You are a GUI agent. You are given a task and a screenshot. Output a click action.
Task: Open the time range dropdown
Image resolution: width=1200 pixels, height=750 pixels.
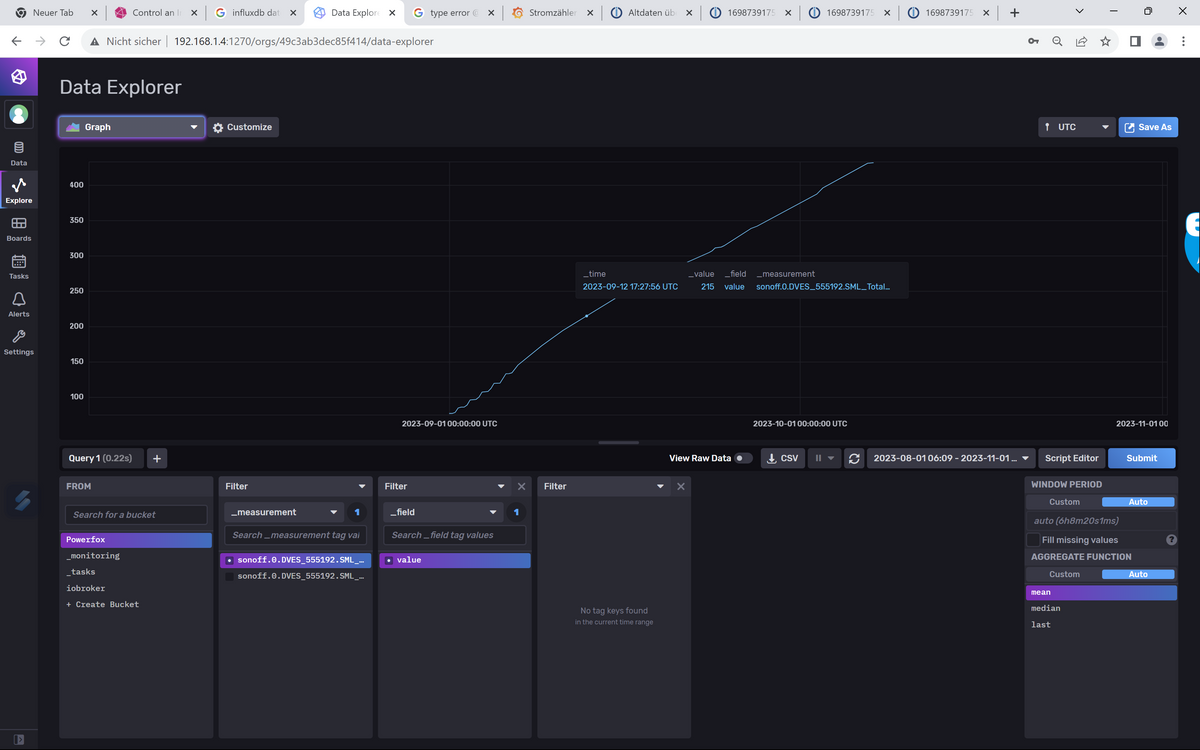tap(951, 458)
